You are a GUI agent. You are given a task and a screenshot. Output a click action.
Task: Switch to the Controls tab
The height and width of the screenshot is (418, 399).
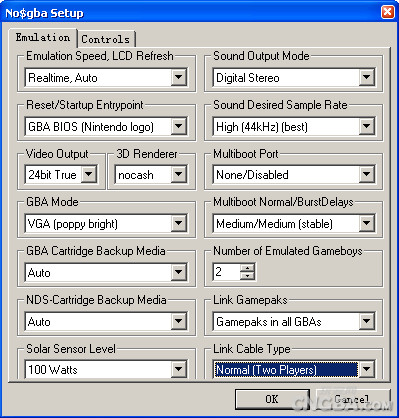point(106,39)
